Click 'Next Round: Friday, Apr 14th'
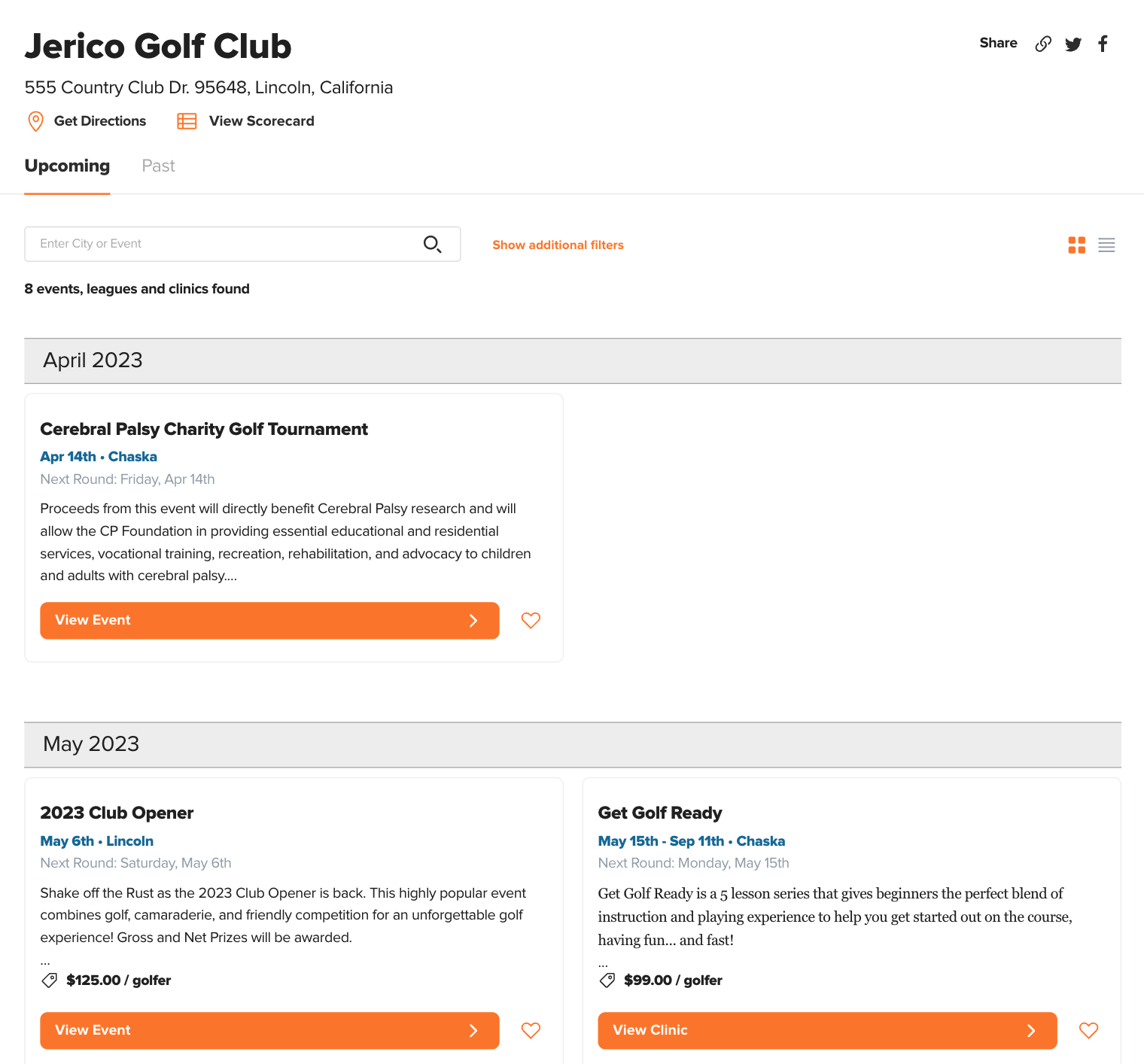 point(127,479)
